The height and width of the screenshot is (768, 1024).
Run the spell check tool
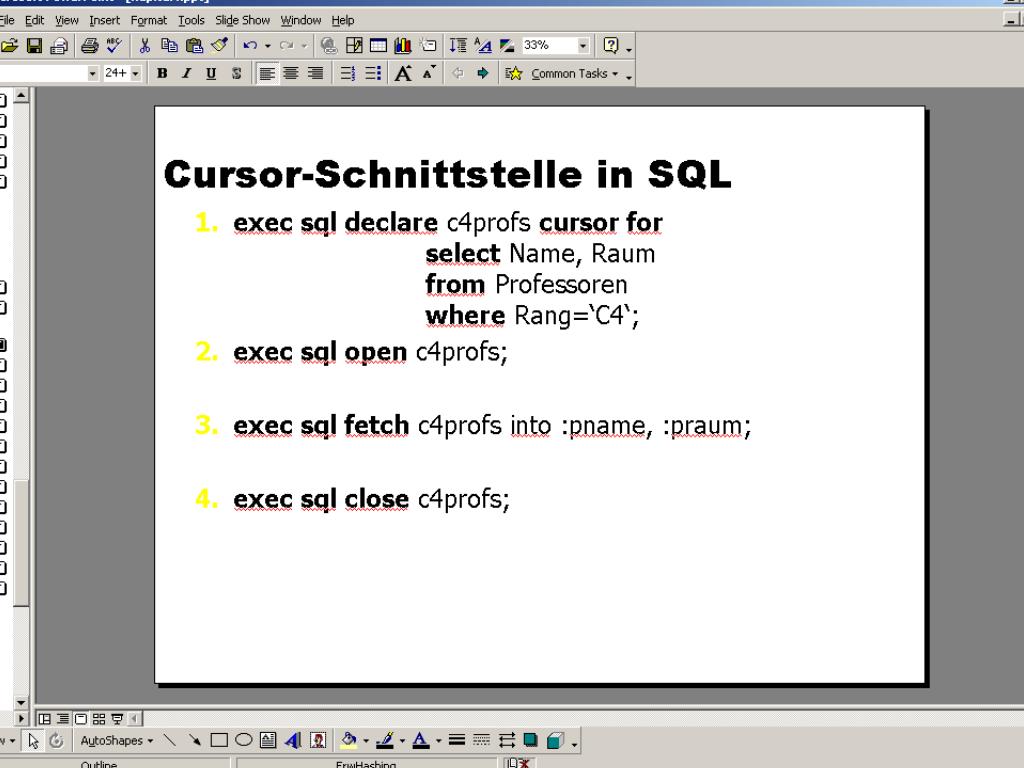pyautogui.click(x=113, y=46)
